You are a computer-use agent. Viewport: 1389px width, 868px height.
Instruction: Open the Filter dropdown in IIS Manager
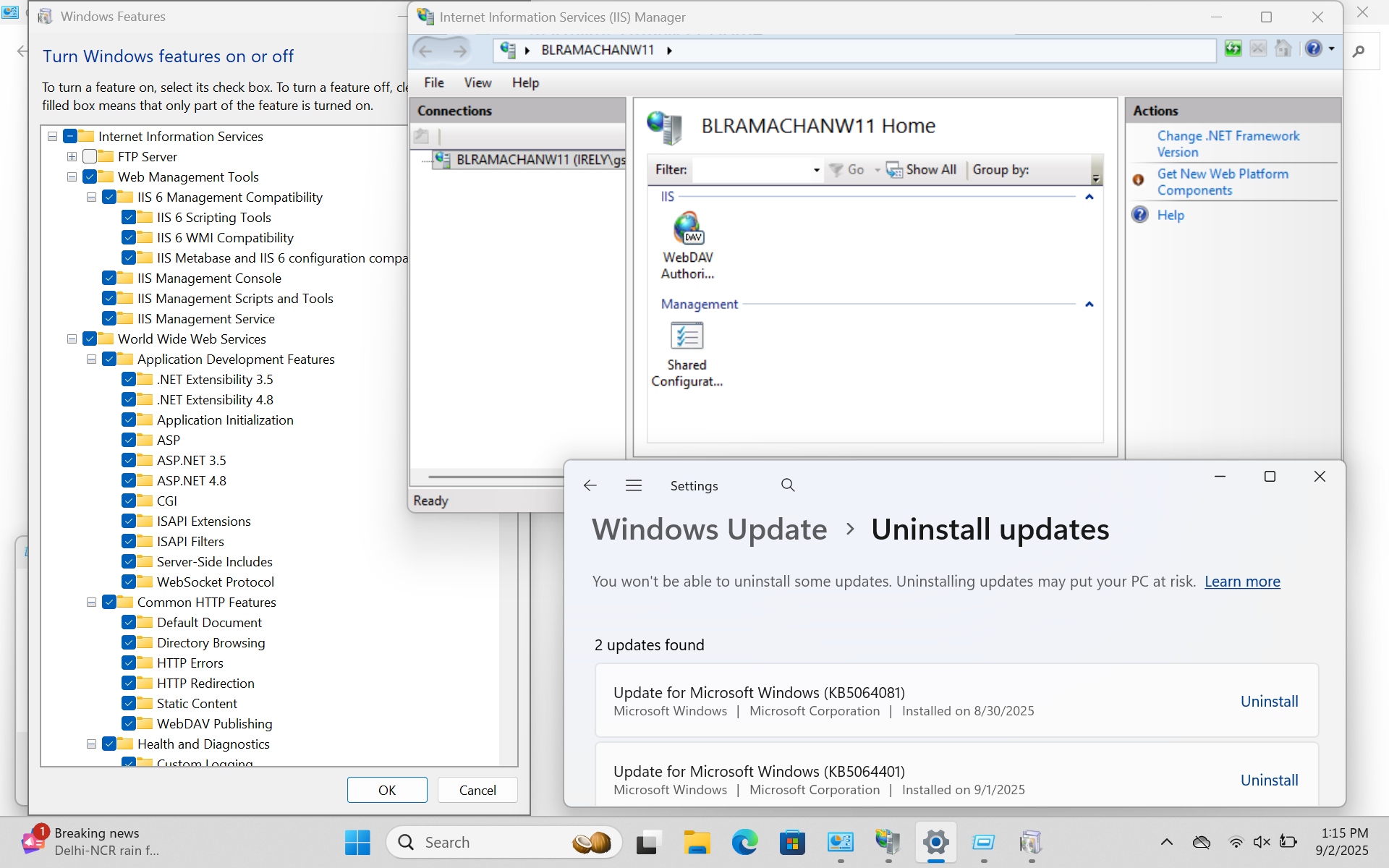[816, 169]
